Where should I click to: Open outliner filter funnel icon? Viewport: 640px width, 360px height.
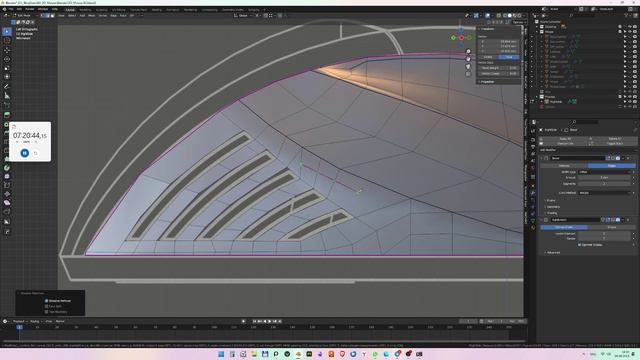[626, 16]
